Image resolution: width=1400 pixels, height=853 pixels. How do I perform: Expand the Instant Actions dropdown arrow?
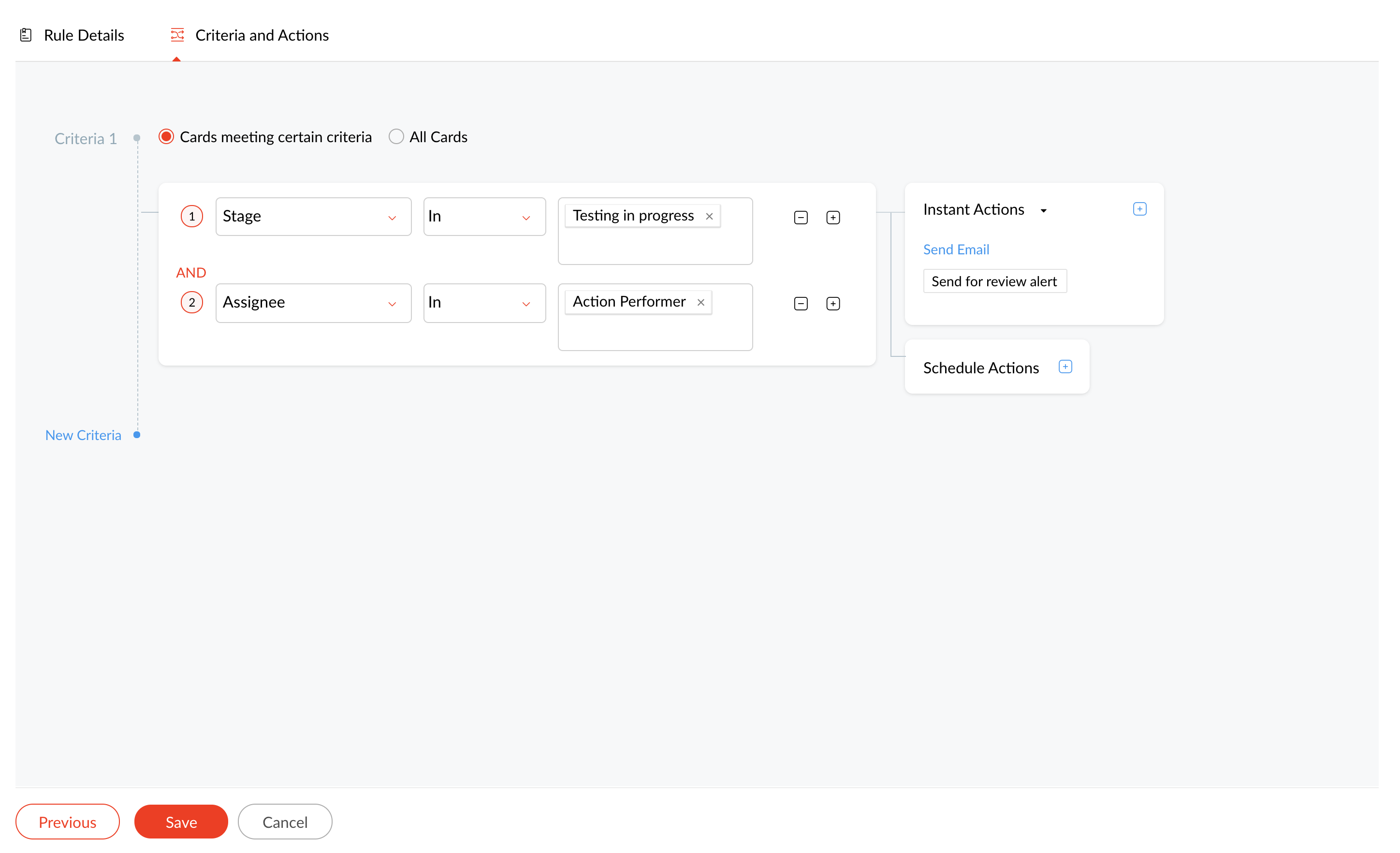coord(1044,211)
